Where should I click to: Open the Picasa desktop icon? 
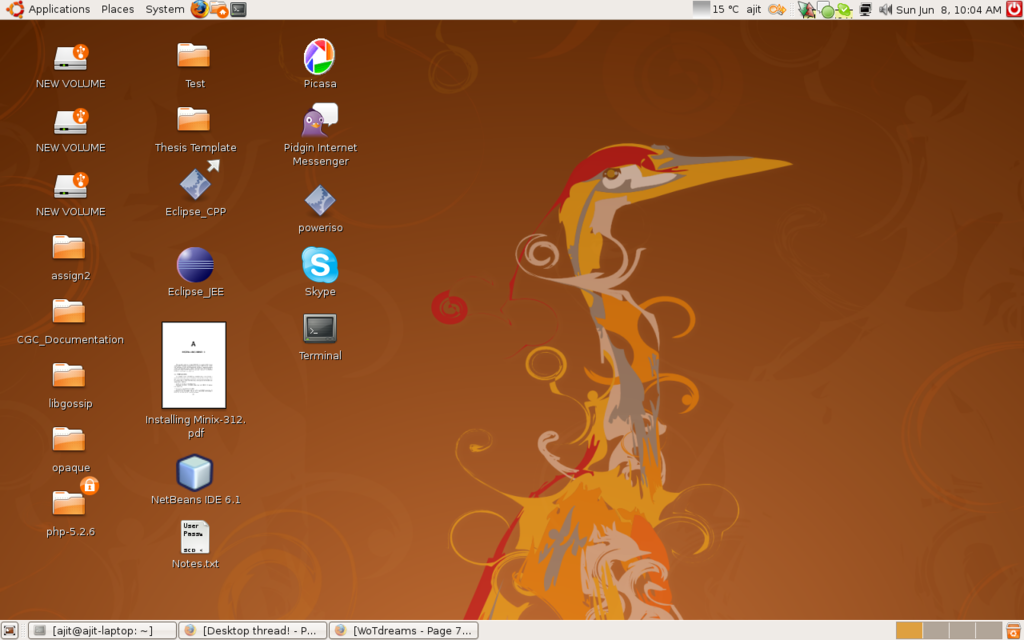pos(319,57)
